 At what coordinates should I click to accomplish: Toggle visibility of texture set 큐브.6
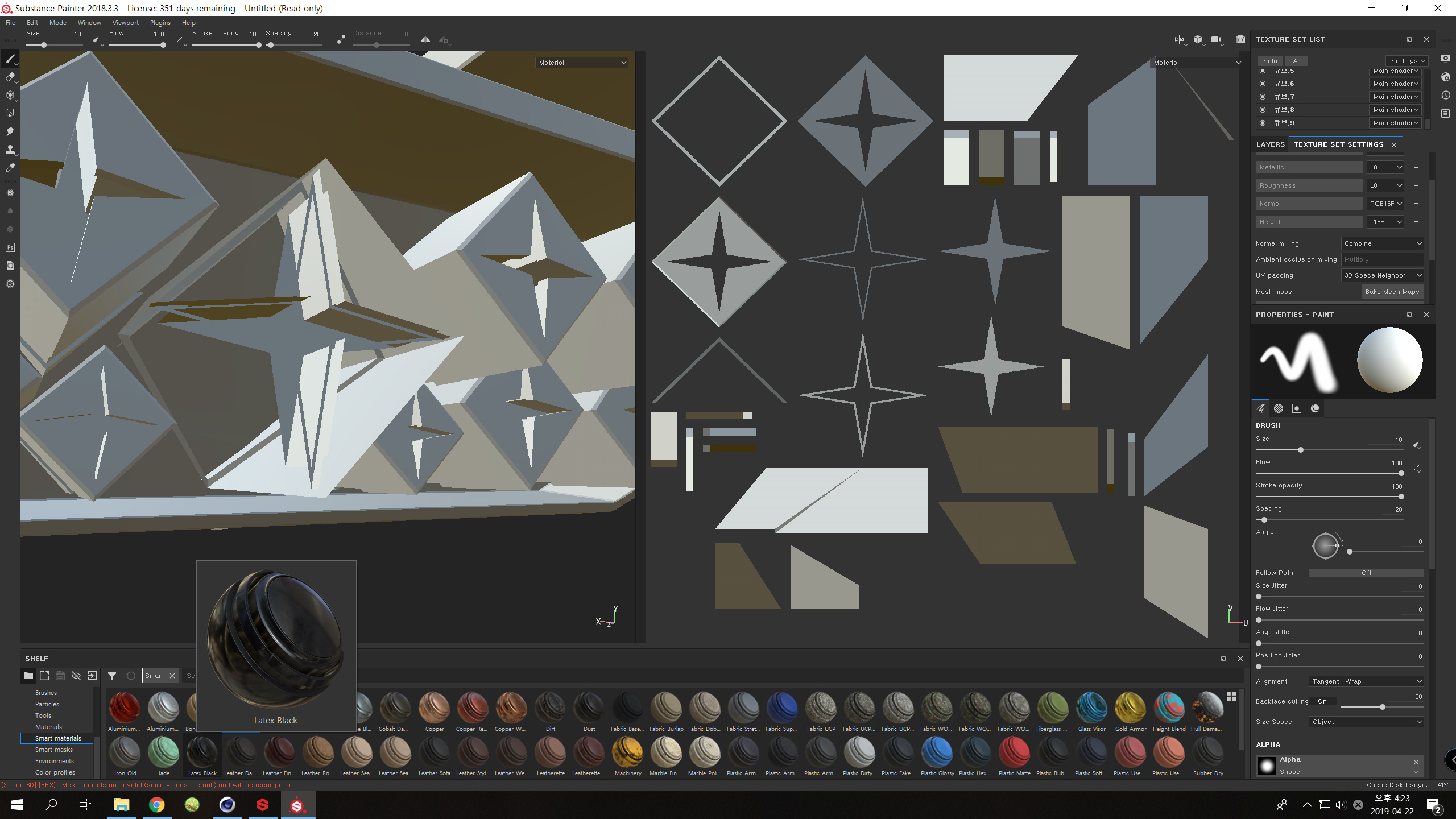point(1263,84)
